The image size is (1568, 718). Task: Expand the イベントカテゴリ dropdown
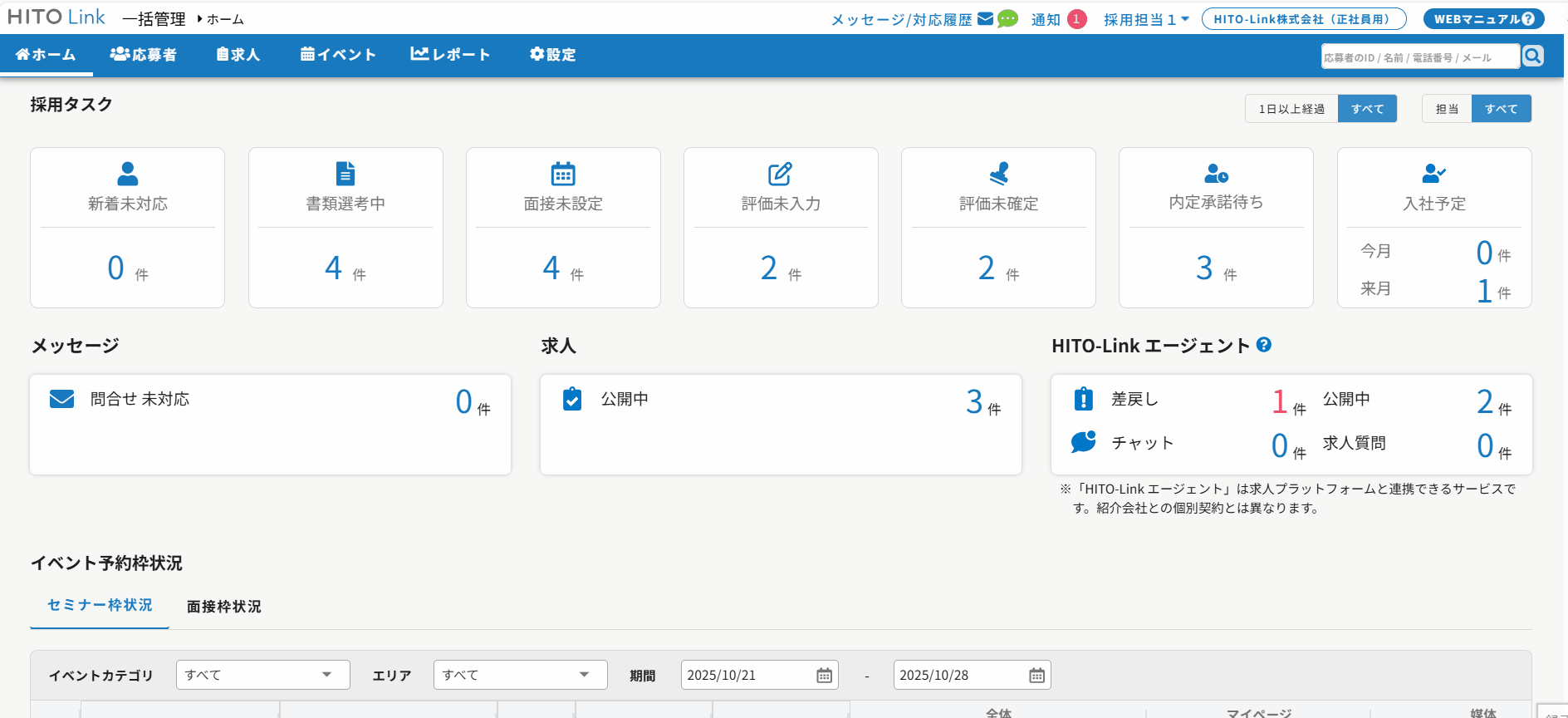coord(262,675)
